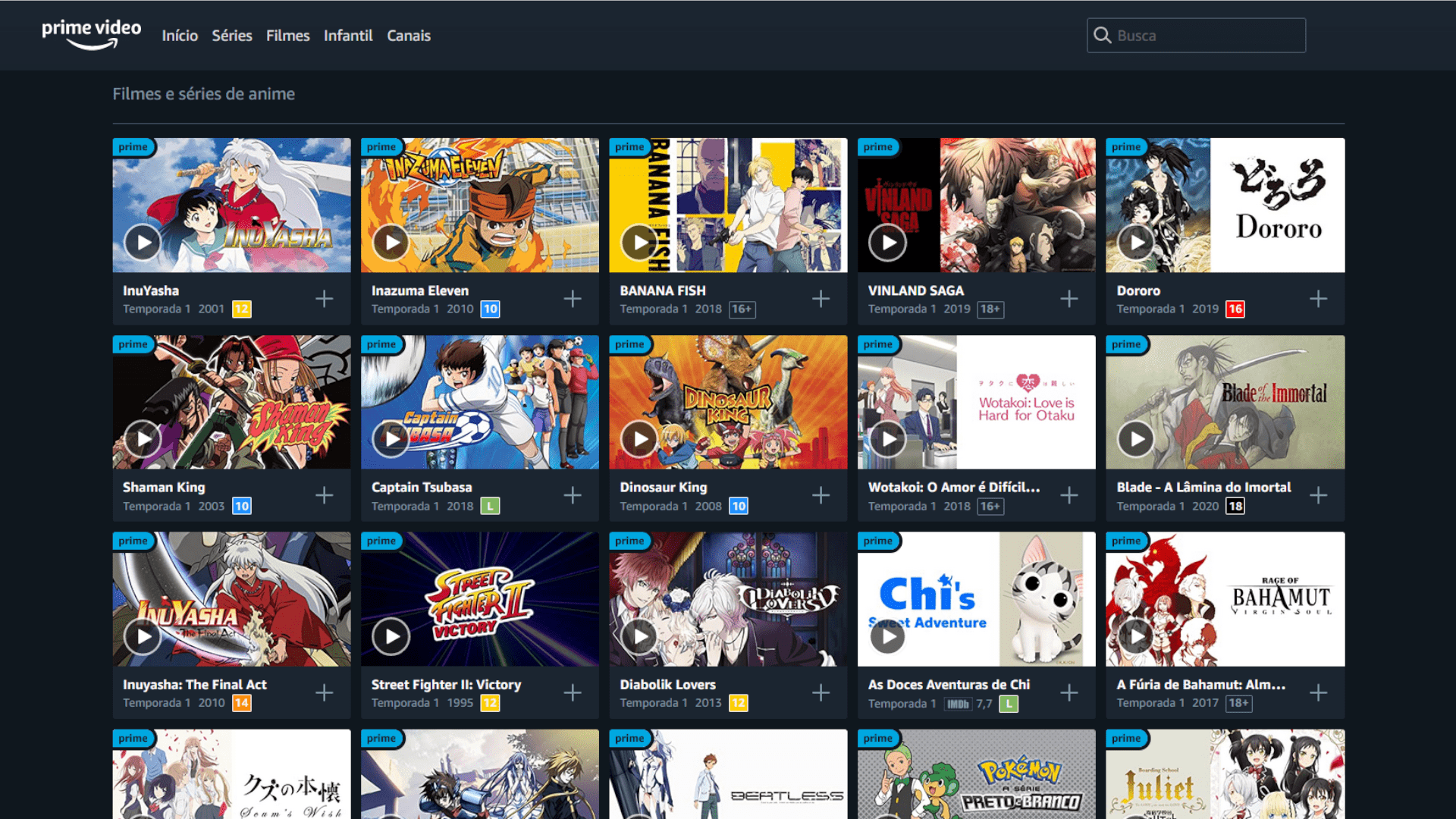
Task: Open the Scum's Wish thumbnail
Action: [231, 774]
